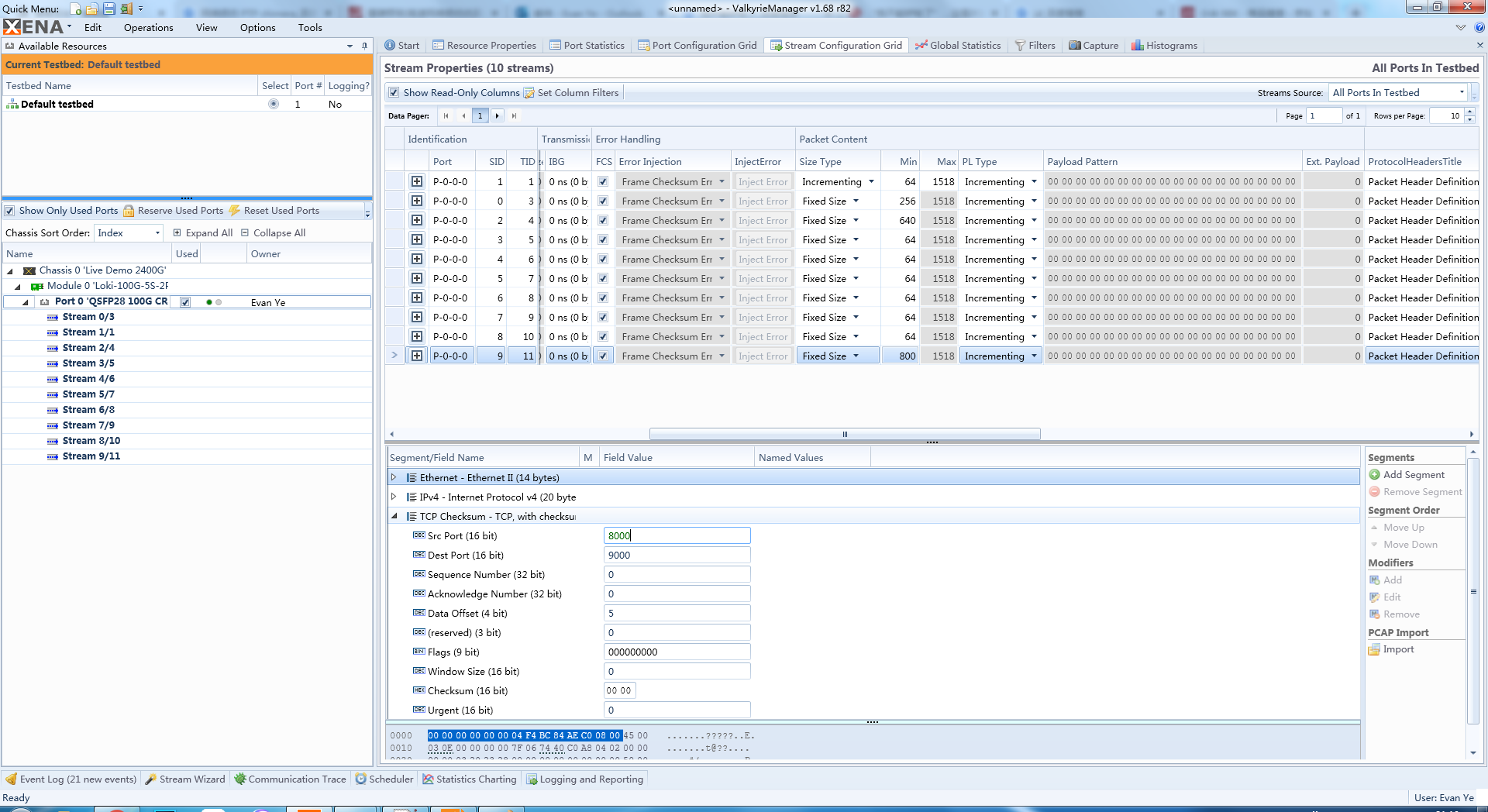Click the open folder icon in Quick Menu
This screenshot has height=812, width=1488.
tap(92, 9)
